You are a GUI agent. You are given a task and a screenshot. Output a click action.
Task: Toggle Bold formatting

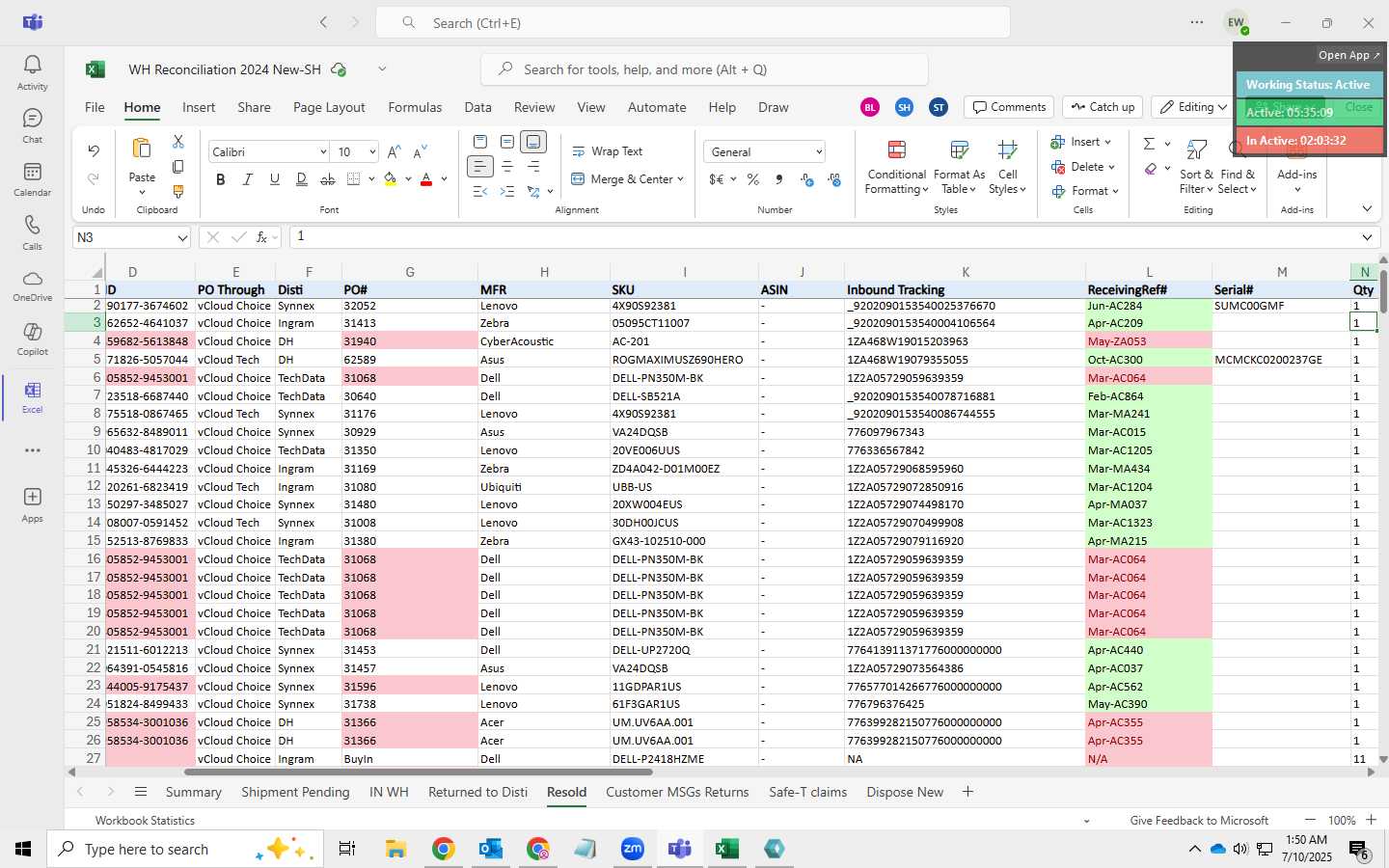click(221, 179)
